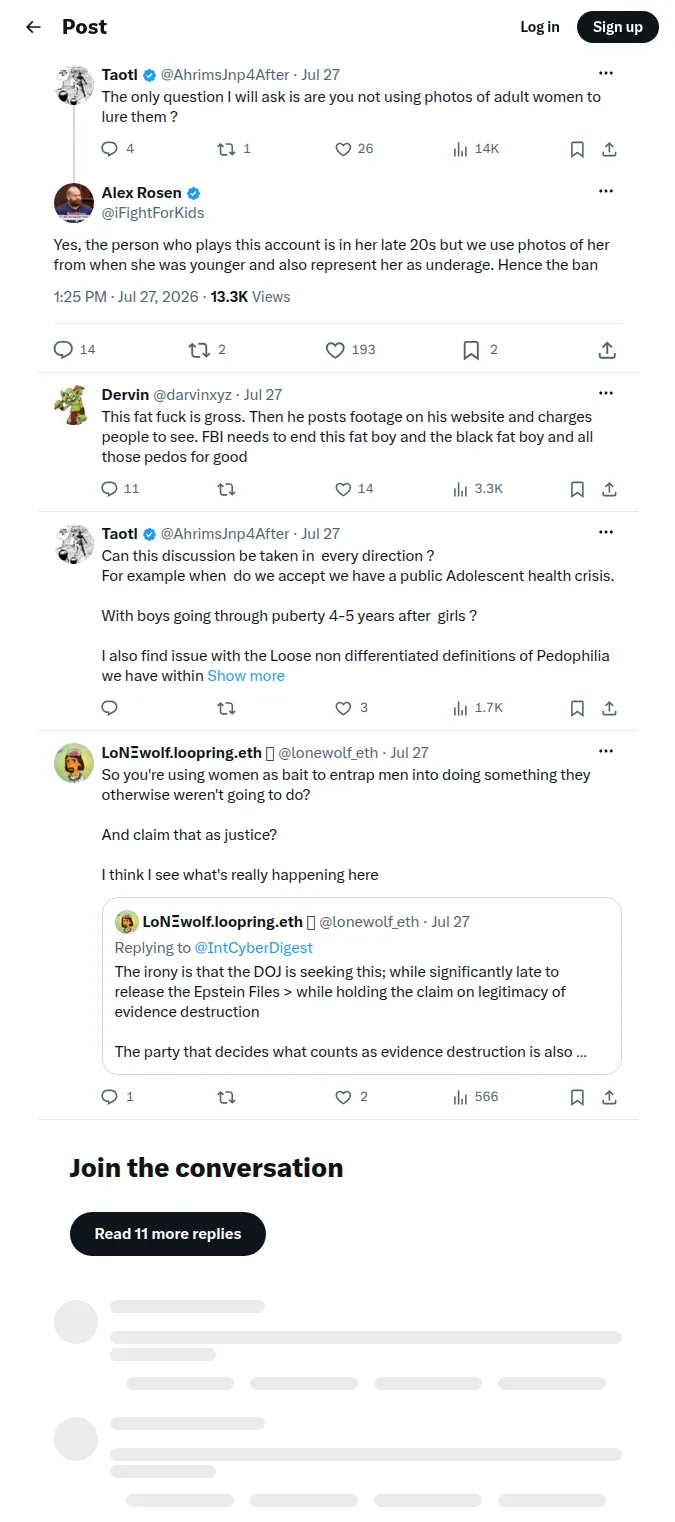Bookmark Alex Rosen's main post

(x=480, y=350)
